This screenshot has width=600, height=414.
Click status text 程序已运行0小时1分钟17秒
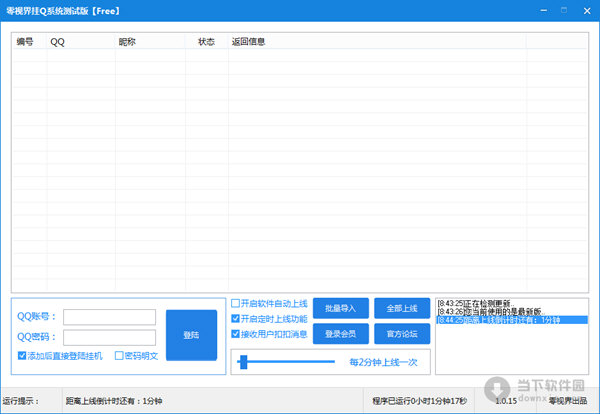pos(420,401)
